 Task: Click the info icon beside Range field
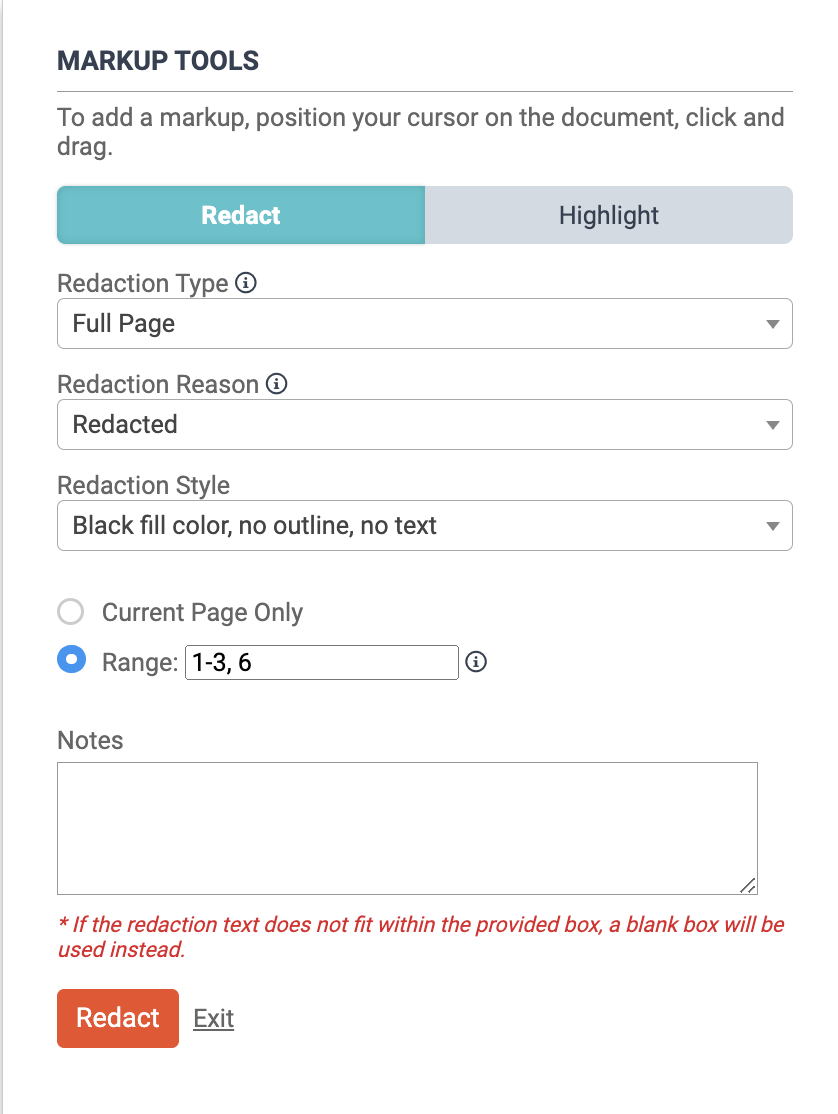pos(477,662)
